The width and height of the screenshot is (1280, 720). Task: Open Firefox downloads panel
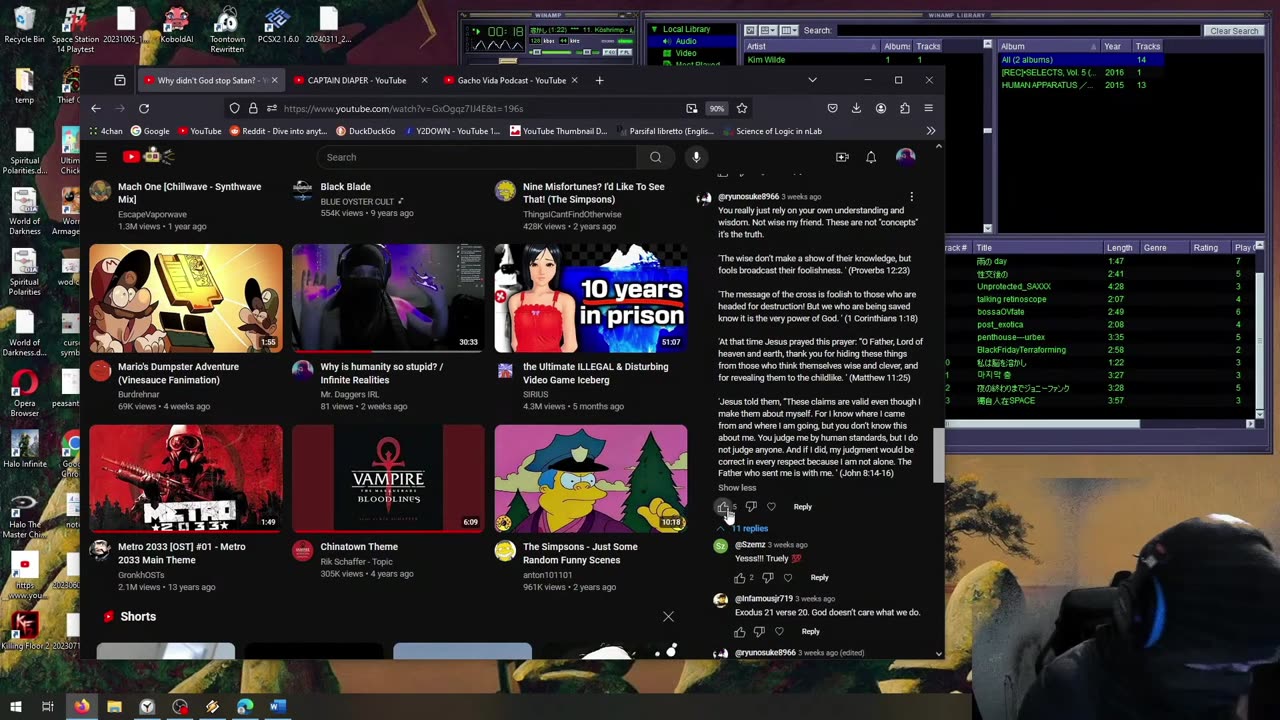tap(856, 108)
